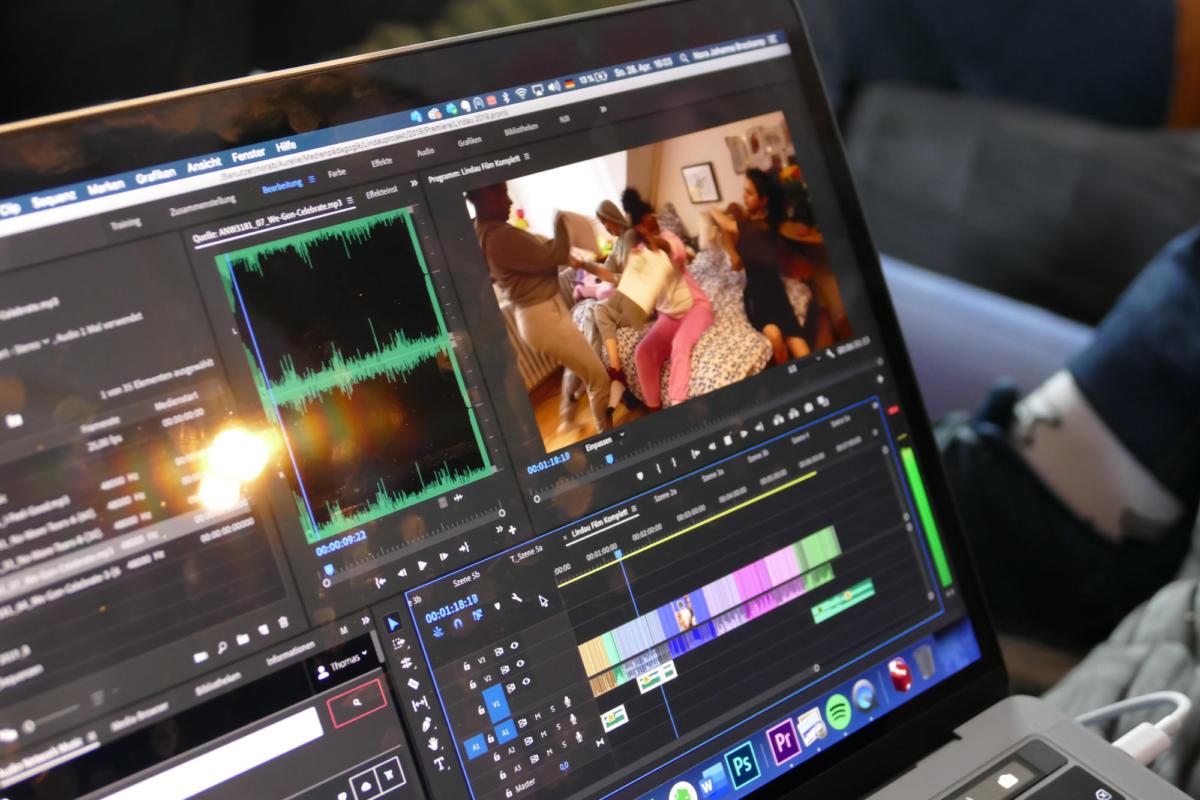Switch to the Farbe workspace tab
This screenshot has width=1200, height=800.
(x=336, y=174)
